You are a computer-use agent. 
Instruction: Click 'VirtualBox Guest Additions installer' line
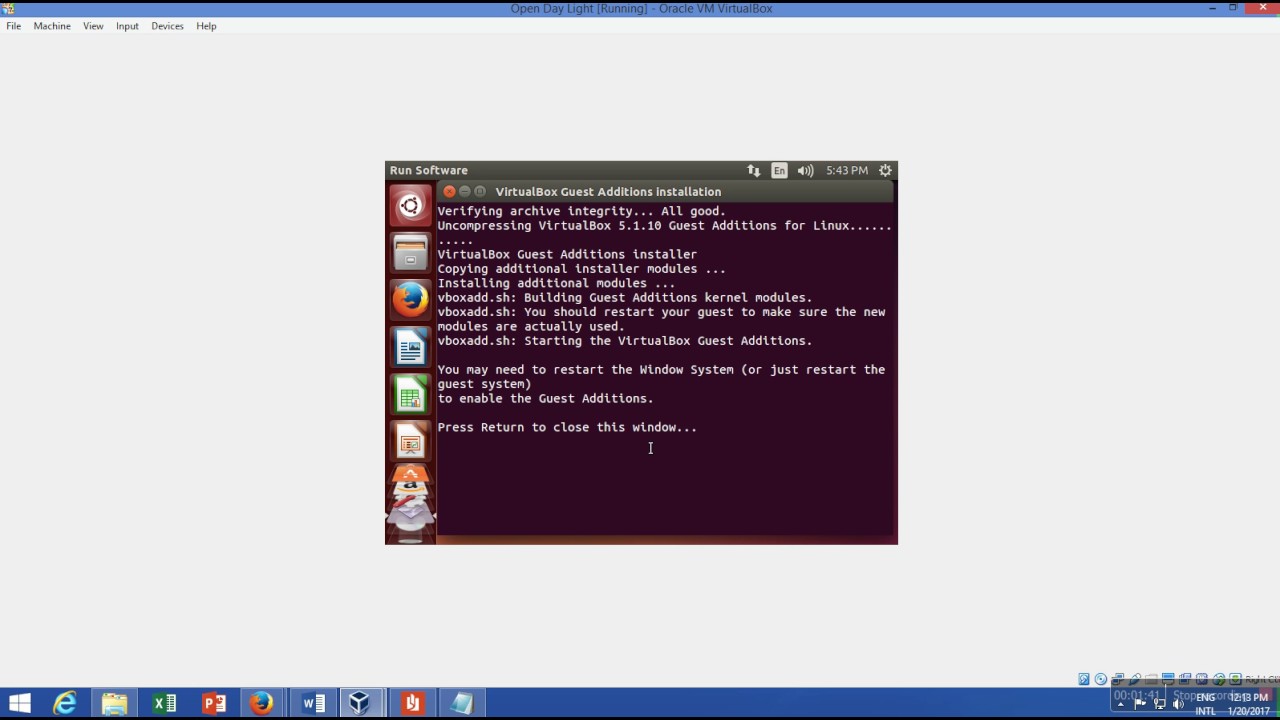(x=567, y=254)
